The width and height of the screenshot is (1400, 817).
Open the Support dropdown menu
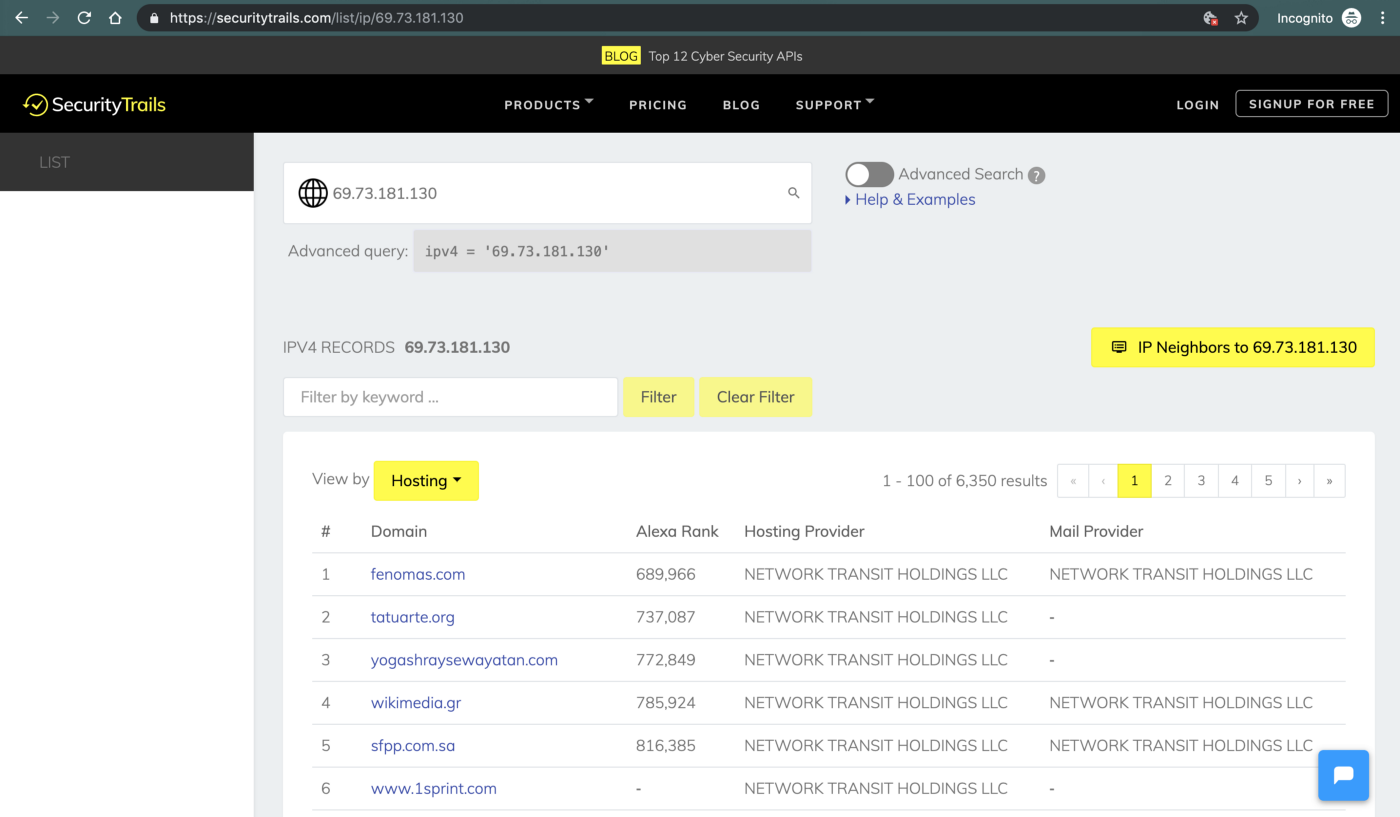tap(835, 104)
